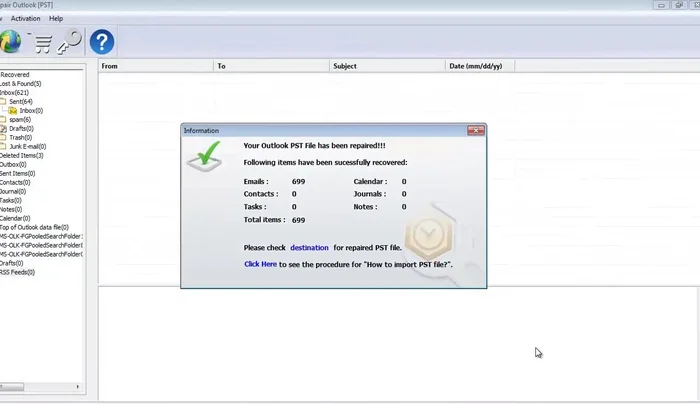This screenshot has height=404, width=700.
Task: Close the Information dialog
Action: coord(476,130)
